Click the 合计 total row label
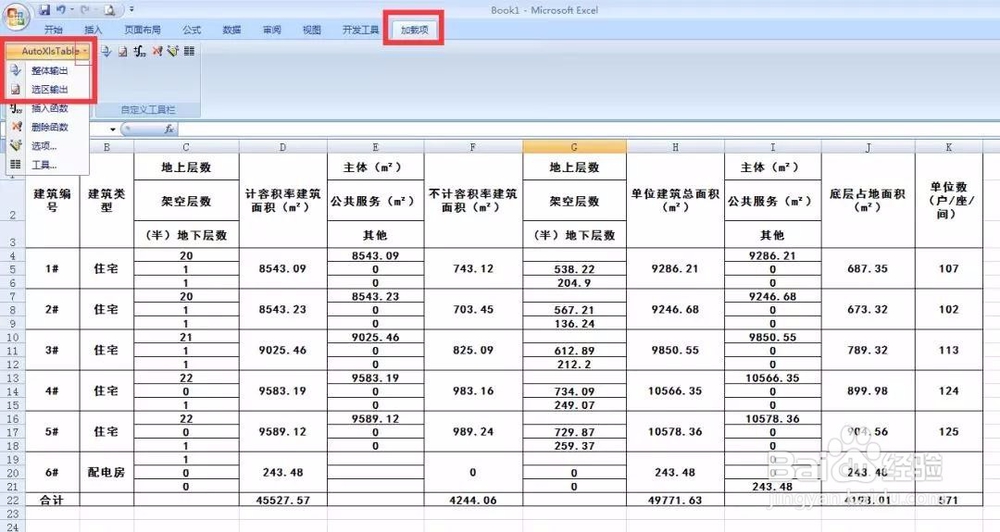This screenshot has height=532, width=1000. pos(52,500)
